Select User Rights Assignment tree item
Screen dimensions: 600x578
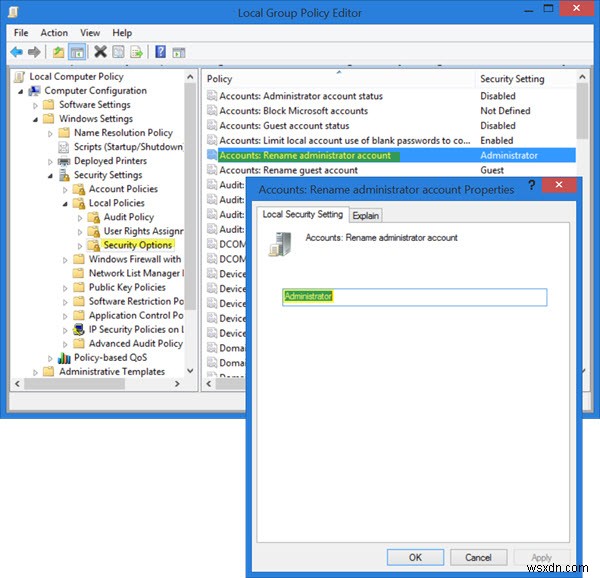coord(143,231)
